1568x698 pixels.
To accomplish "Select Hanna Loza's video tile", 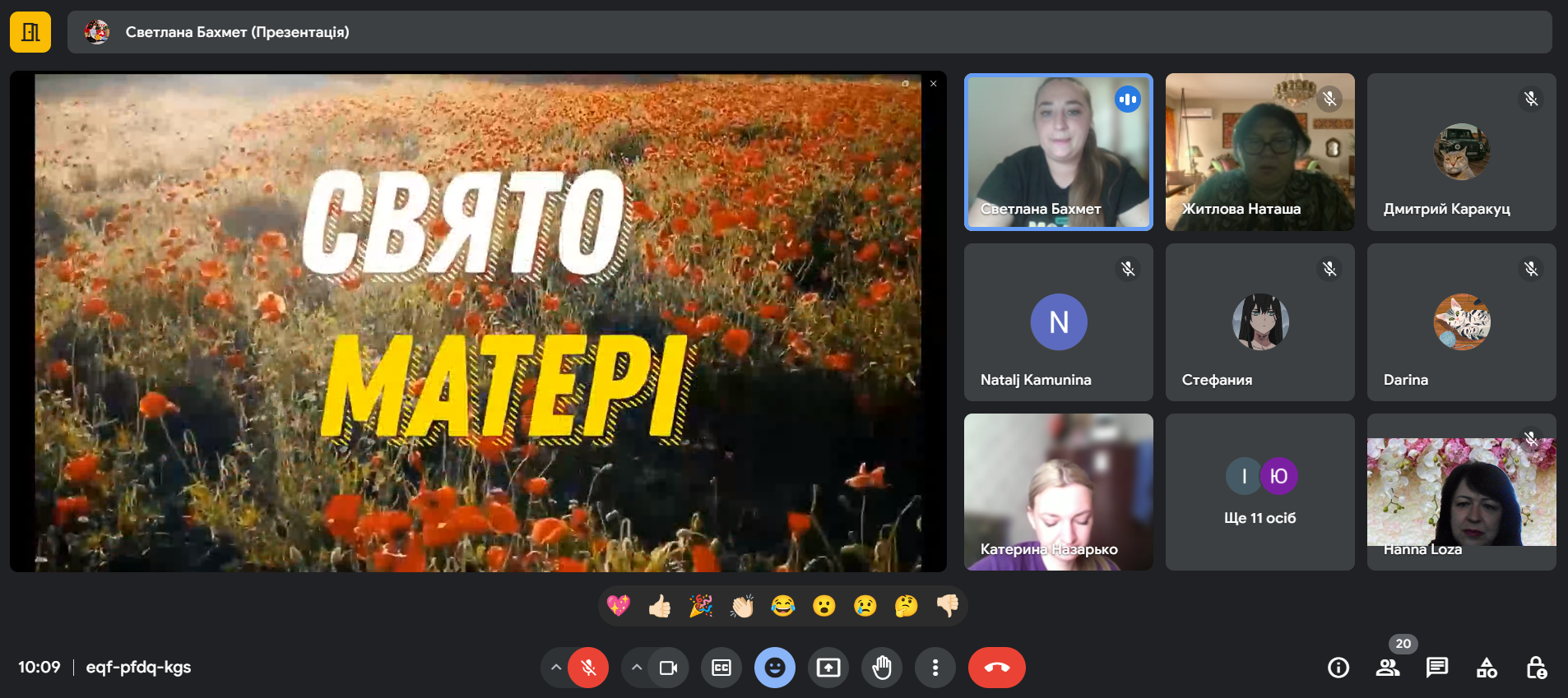I will coord(1461,492).
